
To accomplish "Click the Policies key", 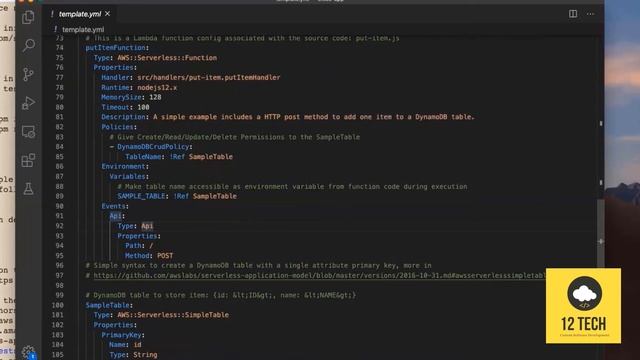I will click(x=117, y=127).
